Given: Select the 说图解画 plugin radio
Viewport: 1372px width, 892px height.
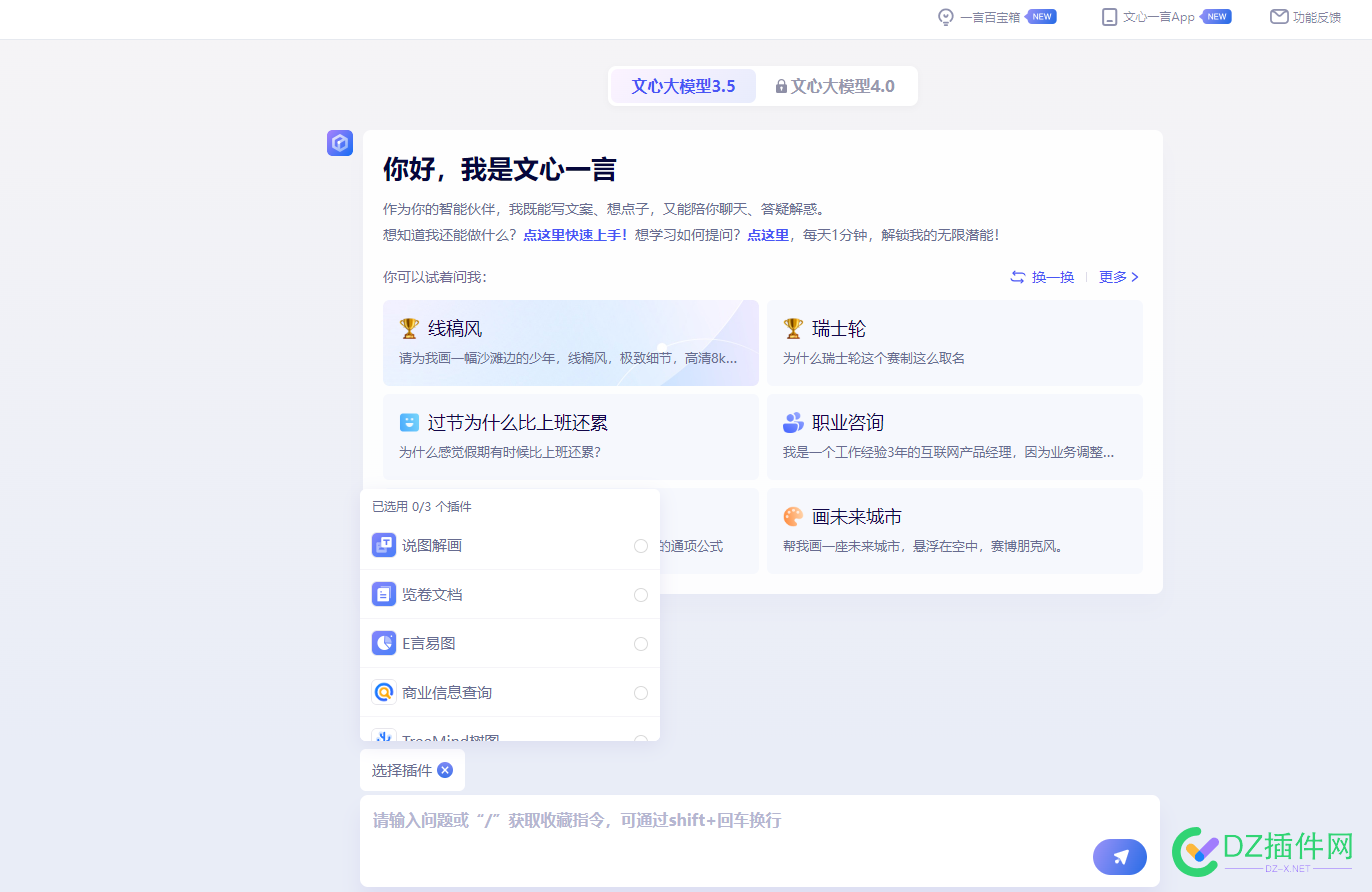Looking at the screenshot, I should (641, 546).
